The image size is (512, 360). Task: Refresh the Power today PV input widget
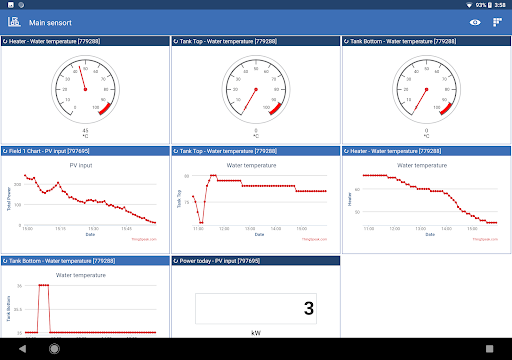coord(176,261)
